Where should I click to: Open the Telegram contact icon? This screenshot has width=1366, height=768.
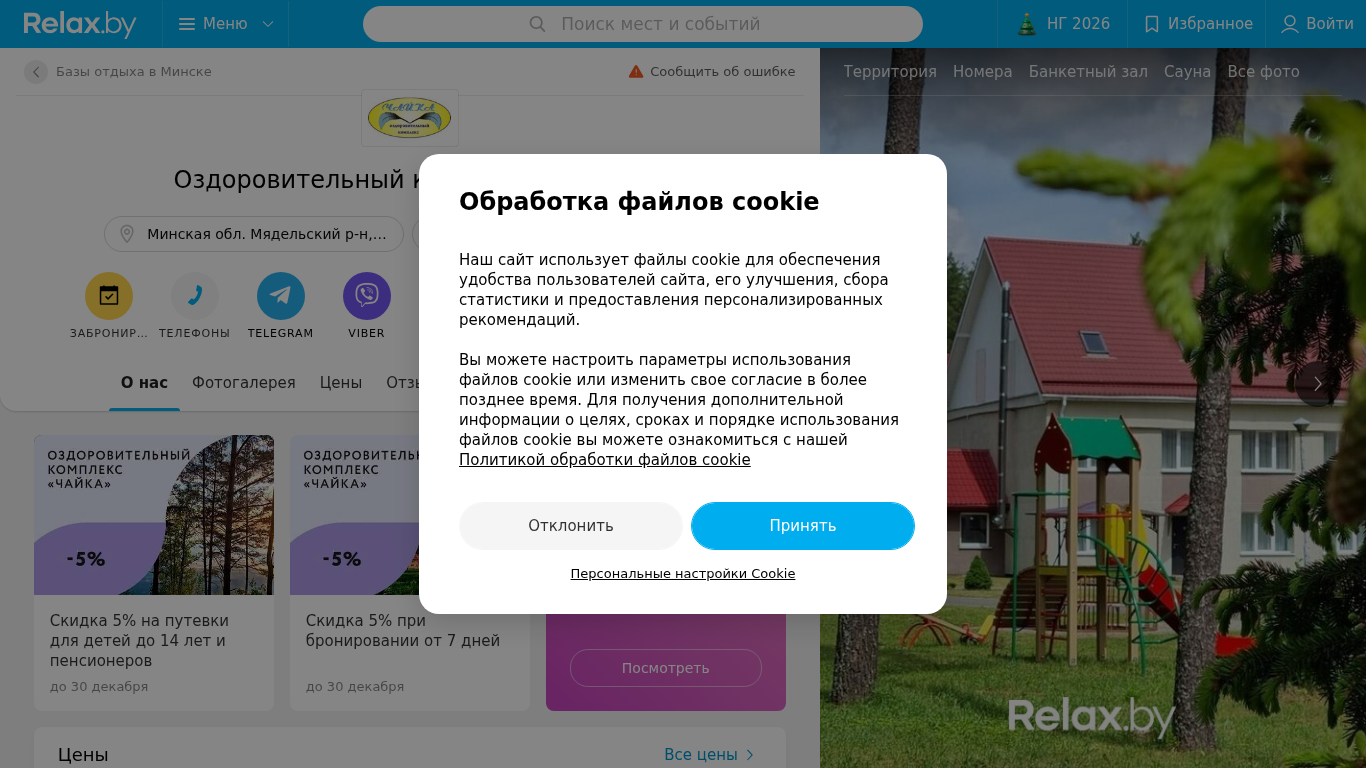pyautogui.click(x=281, y=296)
